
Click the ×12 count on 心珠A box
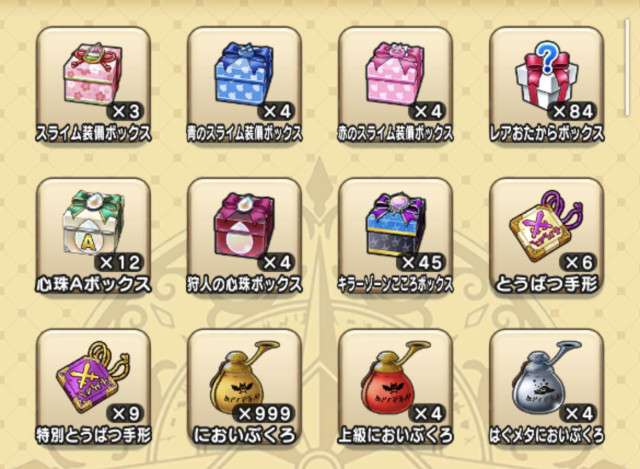click(x=118, y=262)
